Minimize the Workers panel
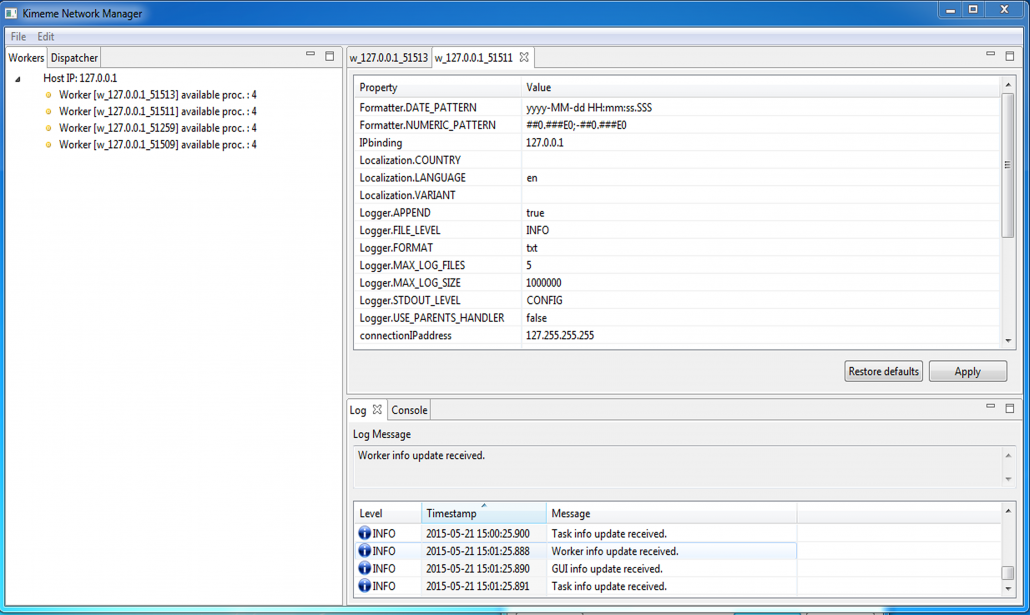This screenshot has width=1030, height=615. pos(310,55)
